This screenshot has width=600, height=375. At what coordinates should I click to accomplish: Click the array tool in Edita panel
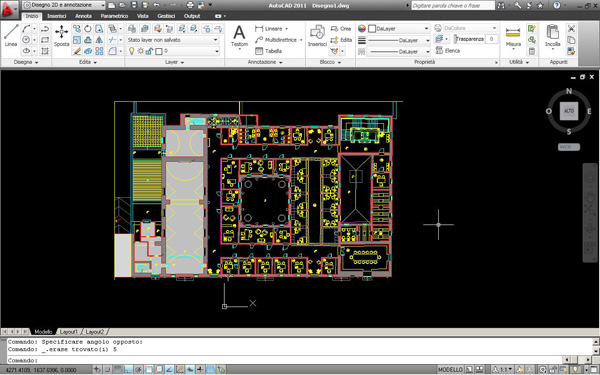99,51
